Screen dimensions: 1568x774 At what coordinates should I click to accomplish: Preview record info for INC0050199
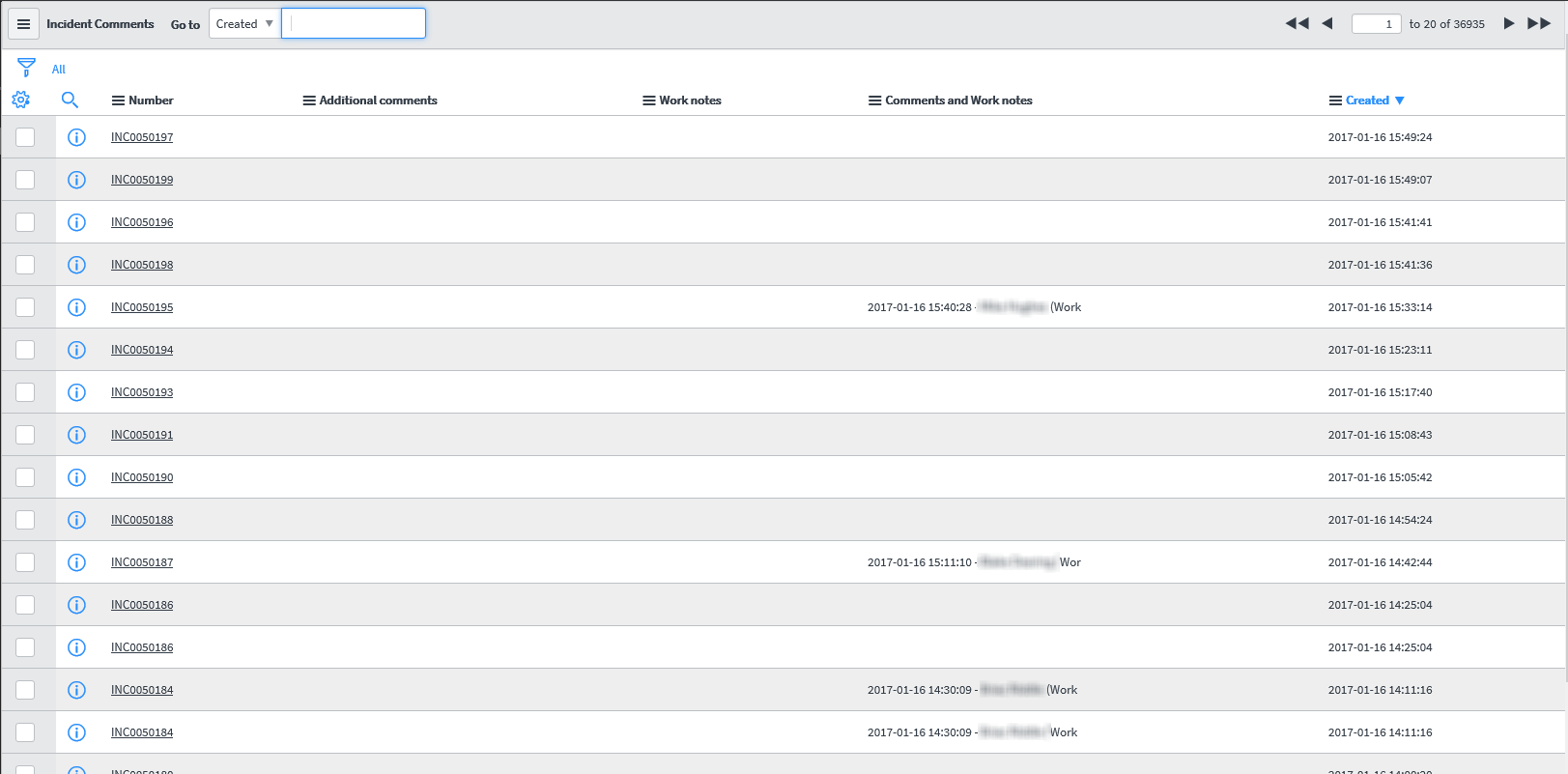pos(76,180)
